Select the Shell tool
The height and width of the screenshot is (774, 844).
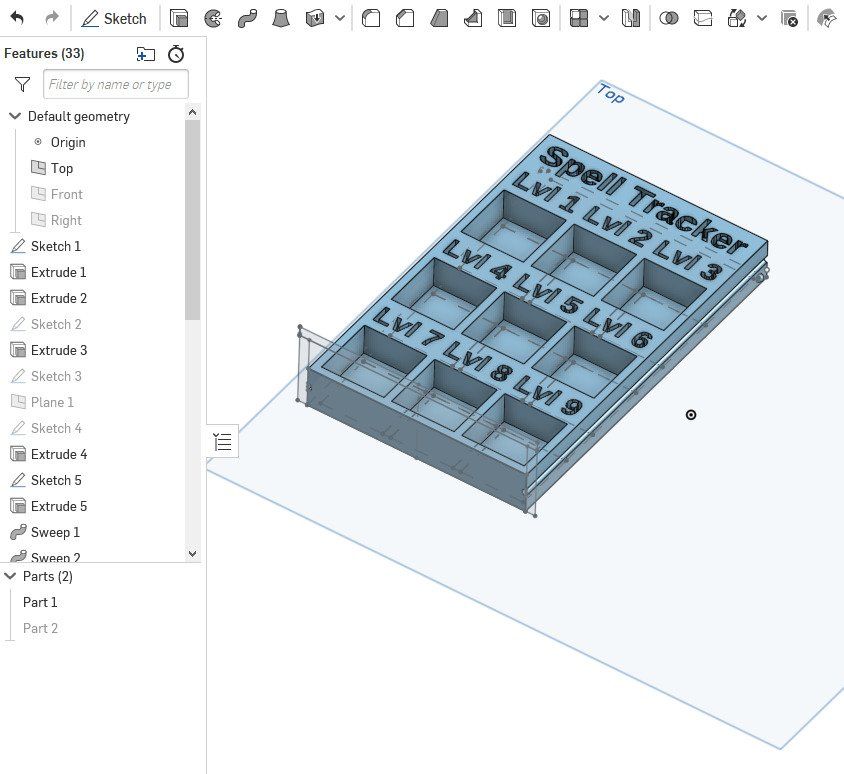point(507,18)
